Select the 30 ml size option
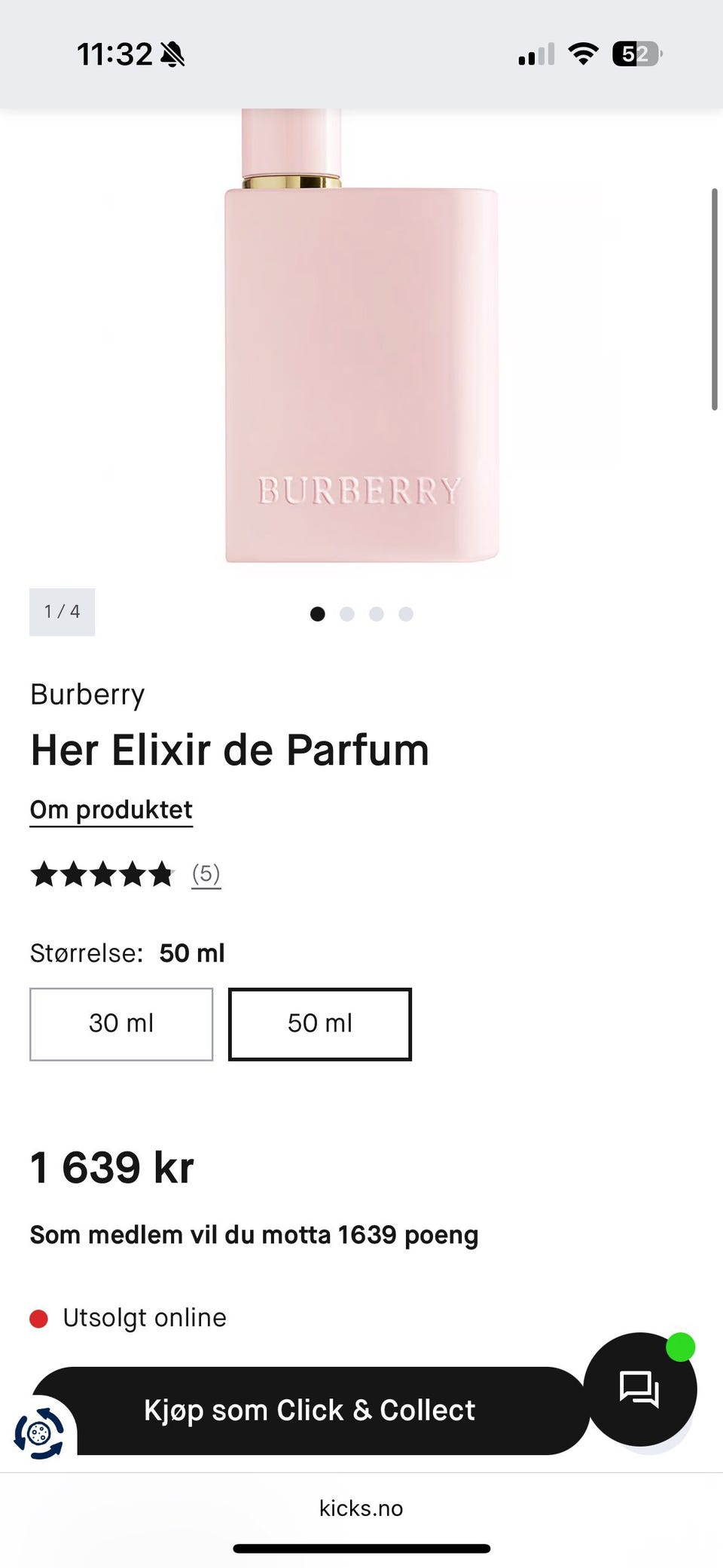The height and width of the screenshot is (1568, 723). [x=121, y=1024]
